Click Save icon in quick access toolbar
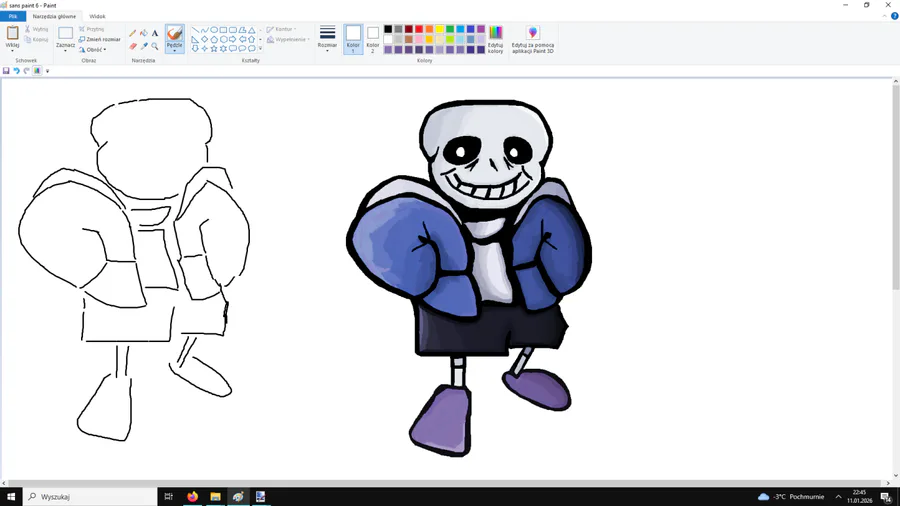Viewport: 900px width, 506px height. pyautogui.click(x=6, y=71)
